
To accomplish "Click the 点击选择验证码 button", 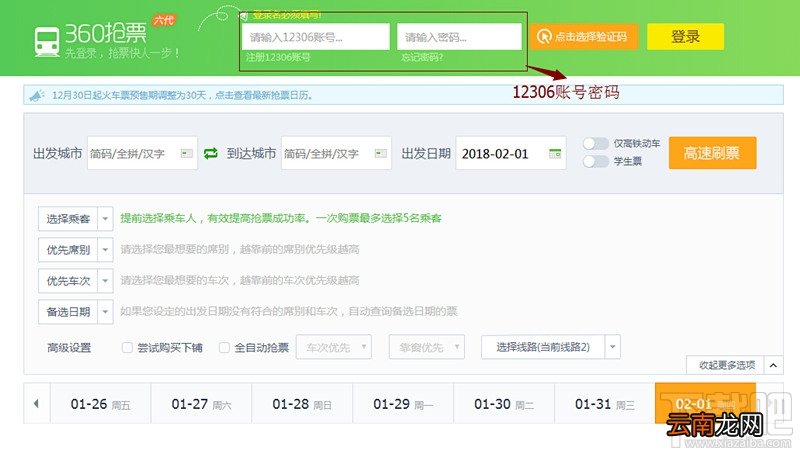I will click(x=584, y=37).
